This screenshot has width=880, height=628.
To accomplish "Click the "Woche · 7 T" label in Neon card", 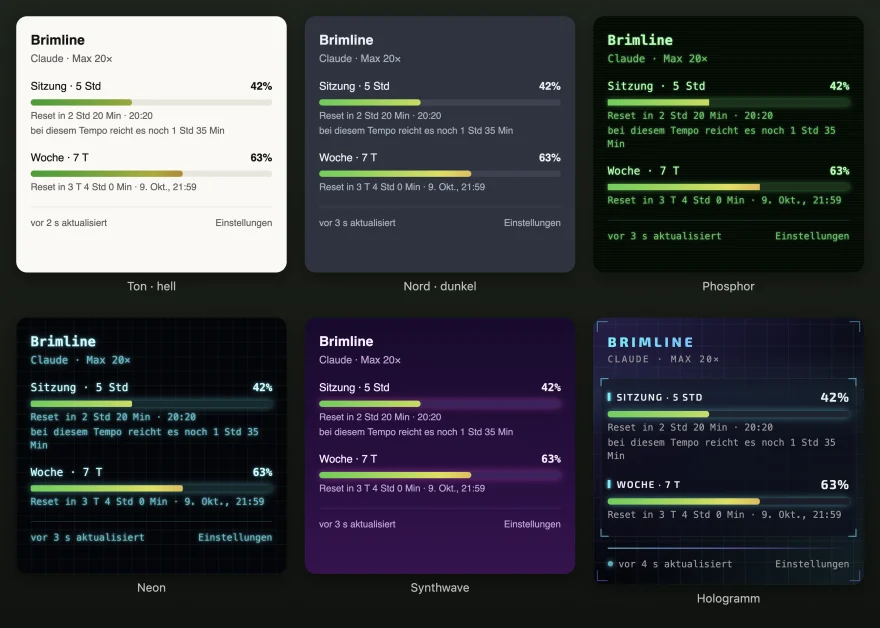I will (x=66, y=472).
